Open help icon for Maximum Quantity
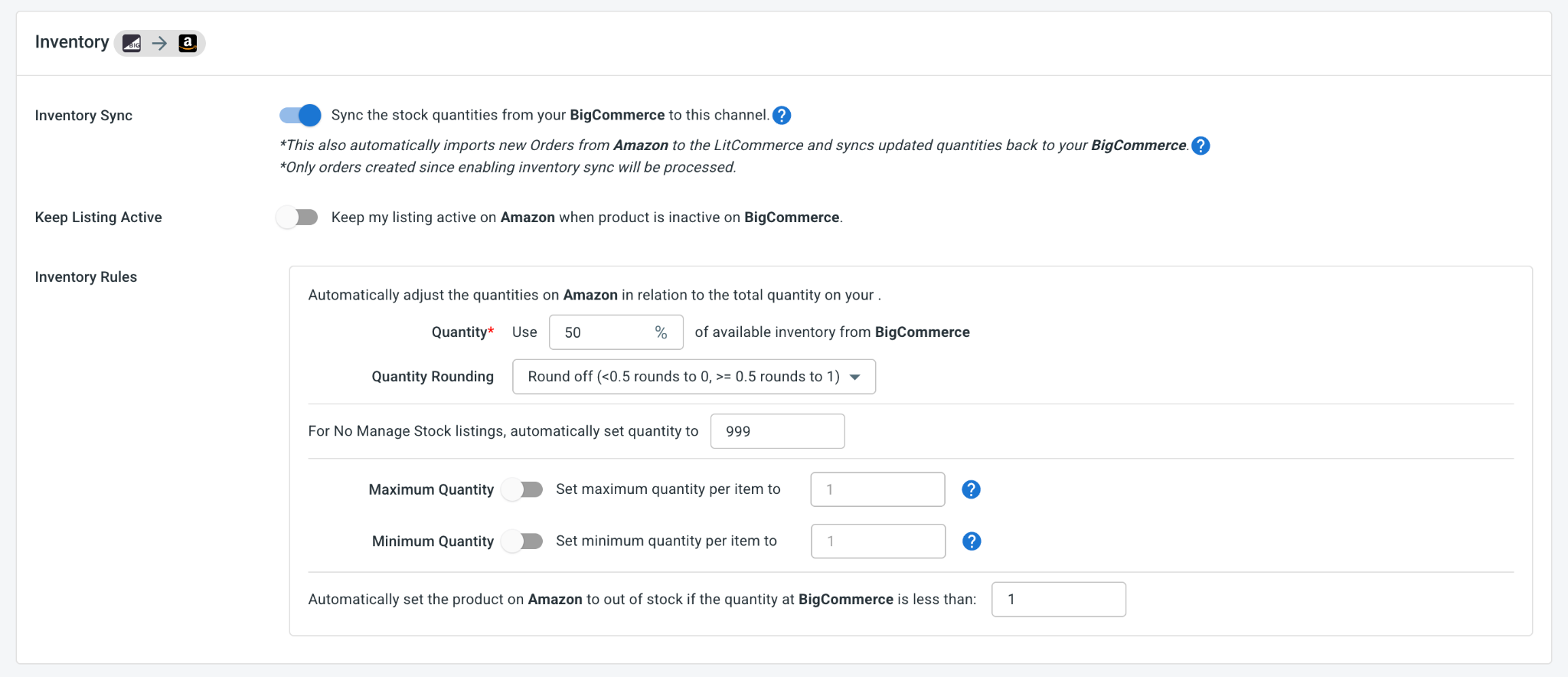 972,489
